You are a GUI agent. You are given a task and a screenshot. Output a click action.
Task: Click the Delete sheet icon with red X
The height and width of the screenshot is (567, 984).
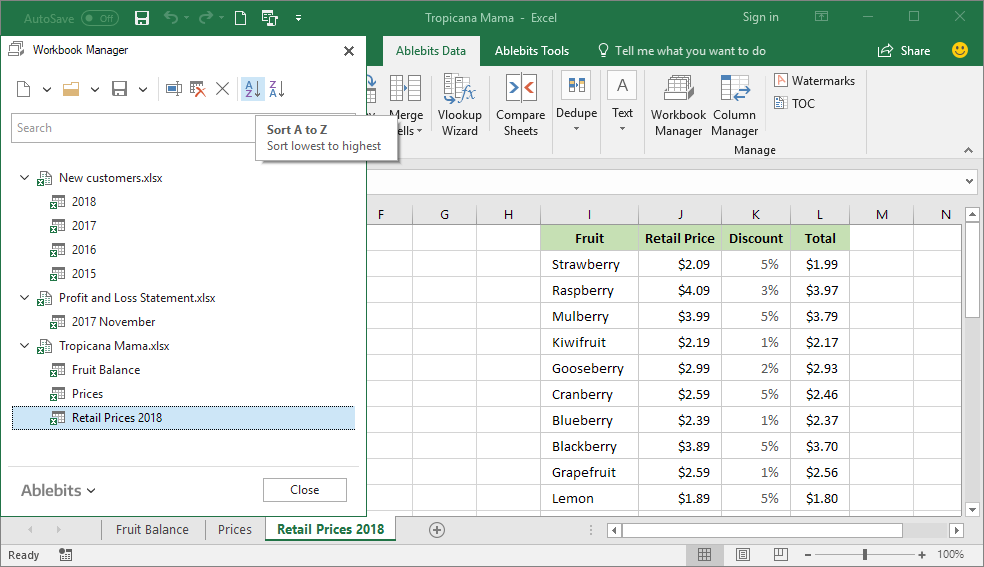coord(198,89)
